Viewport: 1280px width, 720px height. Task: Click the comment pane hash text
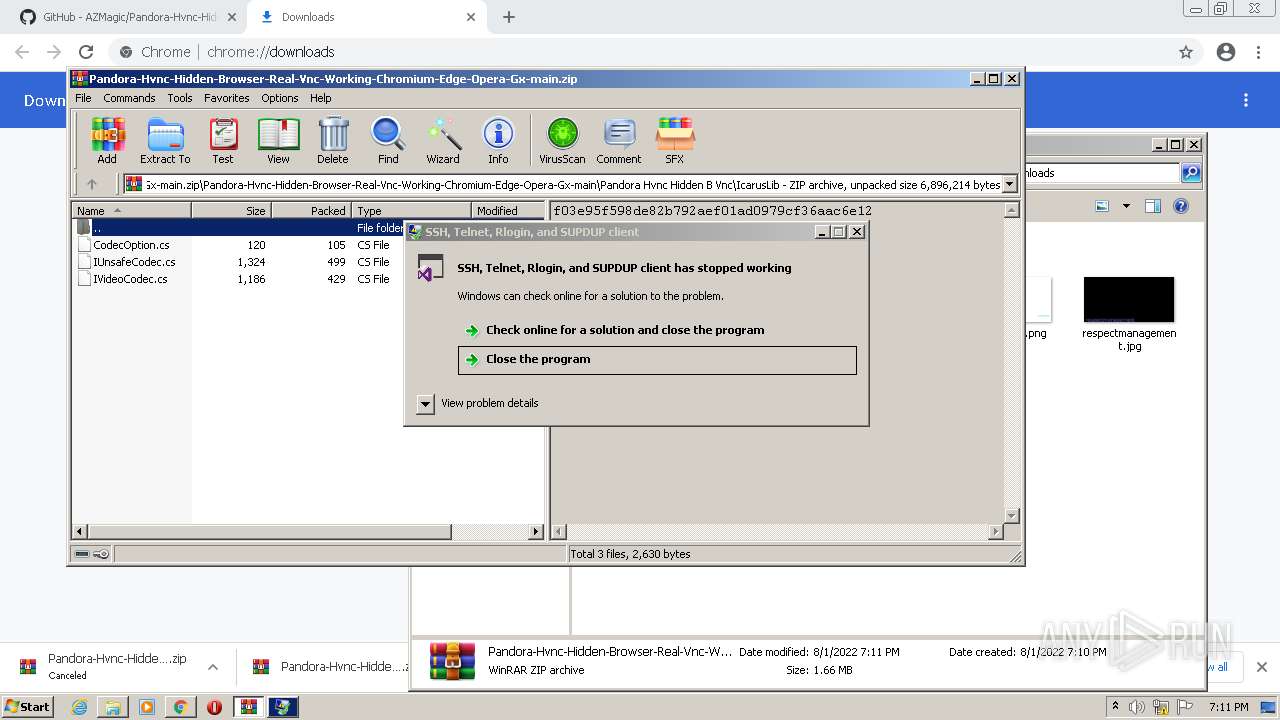point(712,211)
